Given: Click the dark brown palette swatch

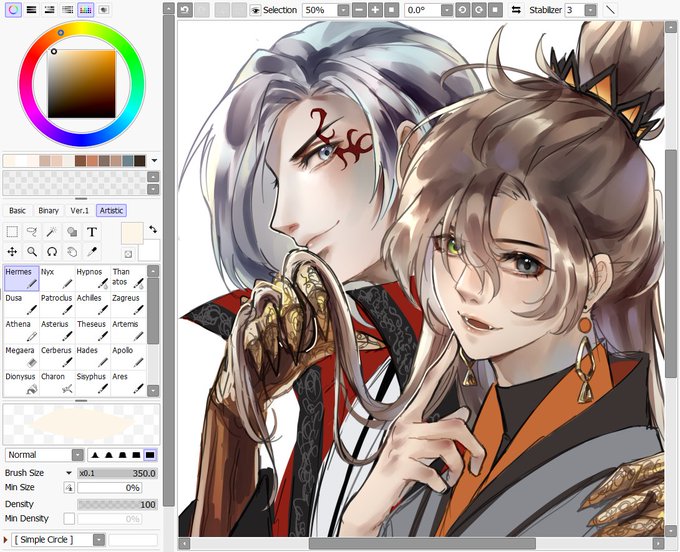Looking at the screenshot, I should (140, 161).
